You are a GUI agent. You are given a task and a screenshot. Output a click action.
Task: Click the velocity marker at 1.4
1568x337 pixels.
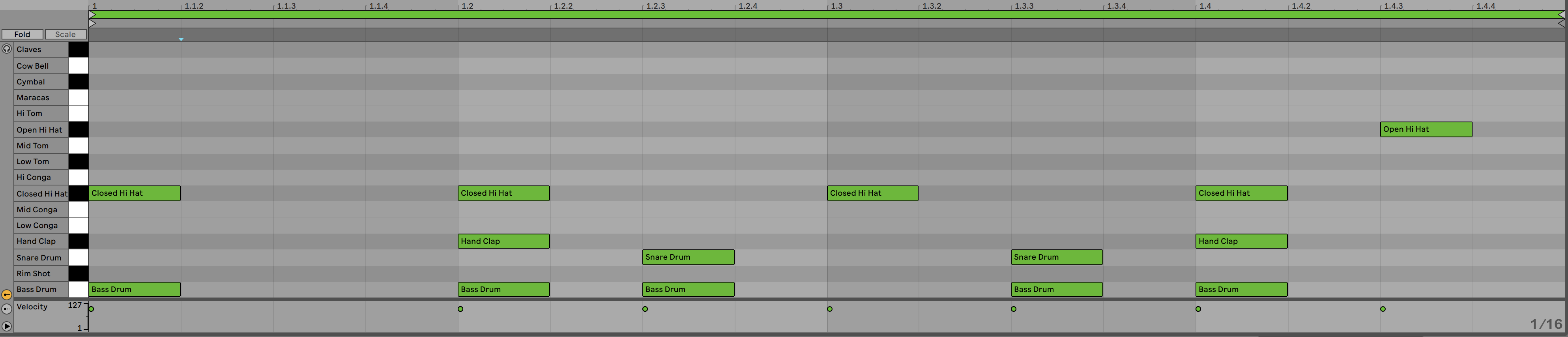(x=1199, y=309)
